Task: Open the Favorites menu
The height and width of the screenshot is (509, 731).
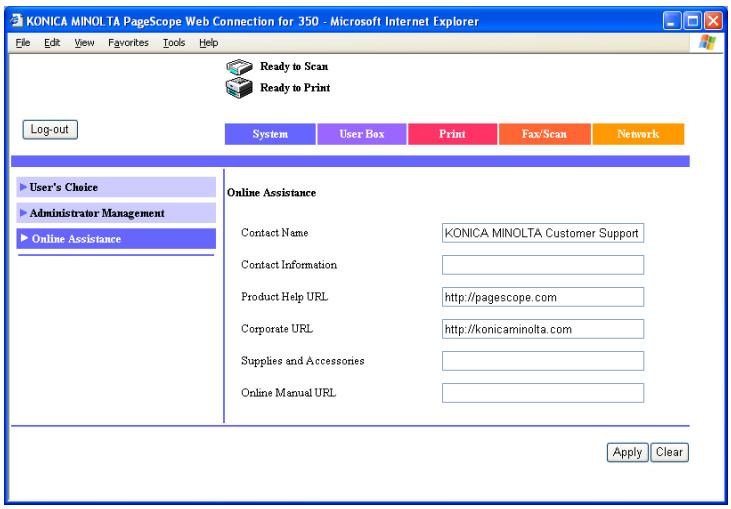Action: click(x=128, y=43)
